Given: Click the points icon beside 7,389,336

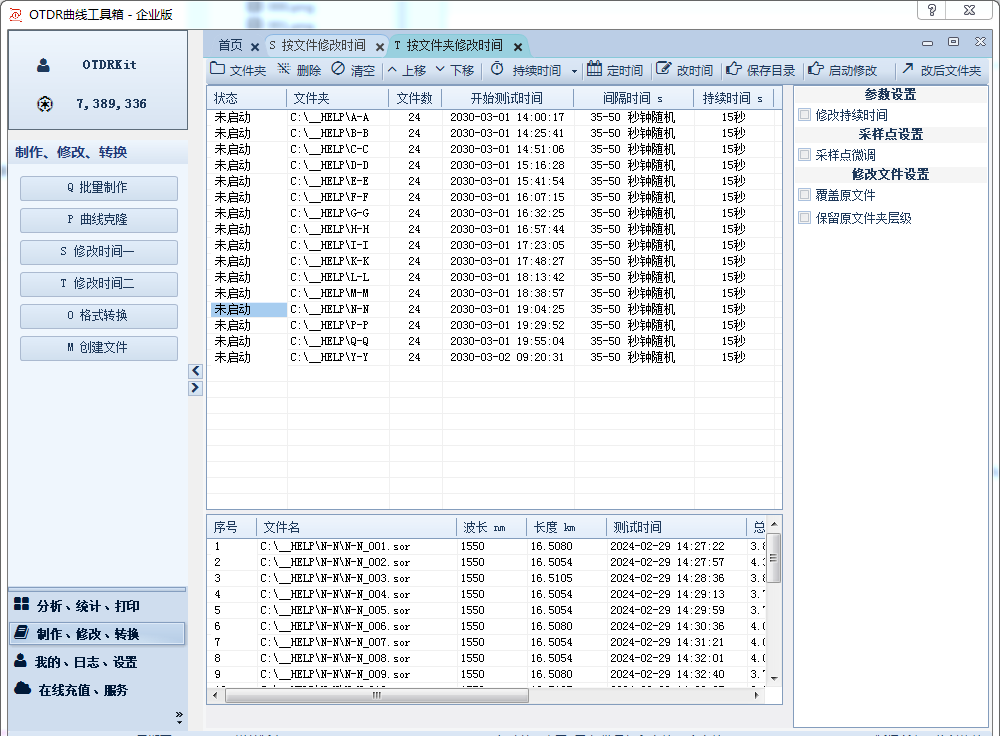Looking at the screenshot, I should (45, 104).
